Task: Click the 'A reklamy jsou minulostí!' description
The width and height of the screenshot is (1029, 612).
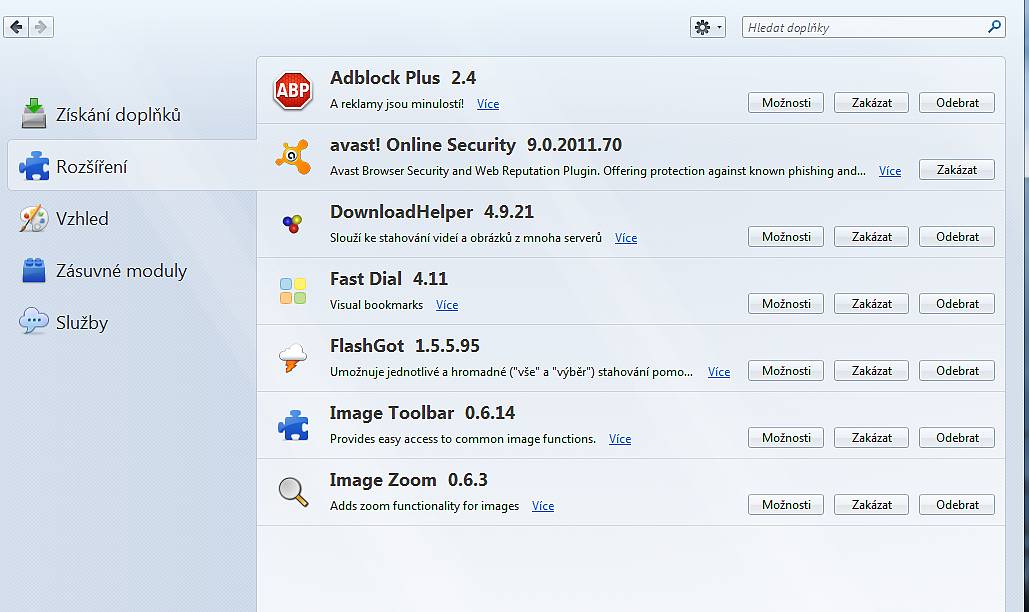Action: coord(396,104)
